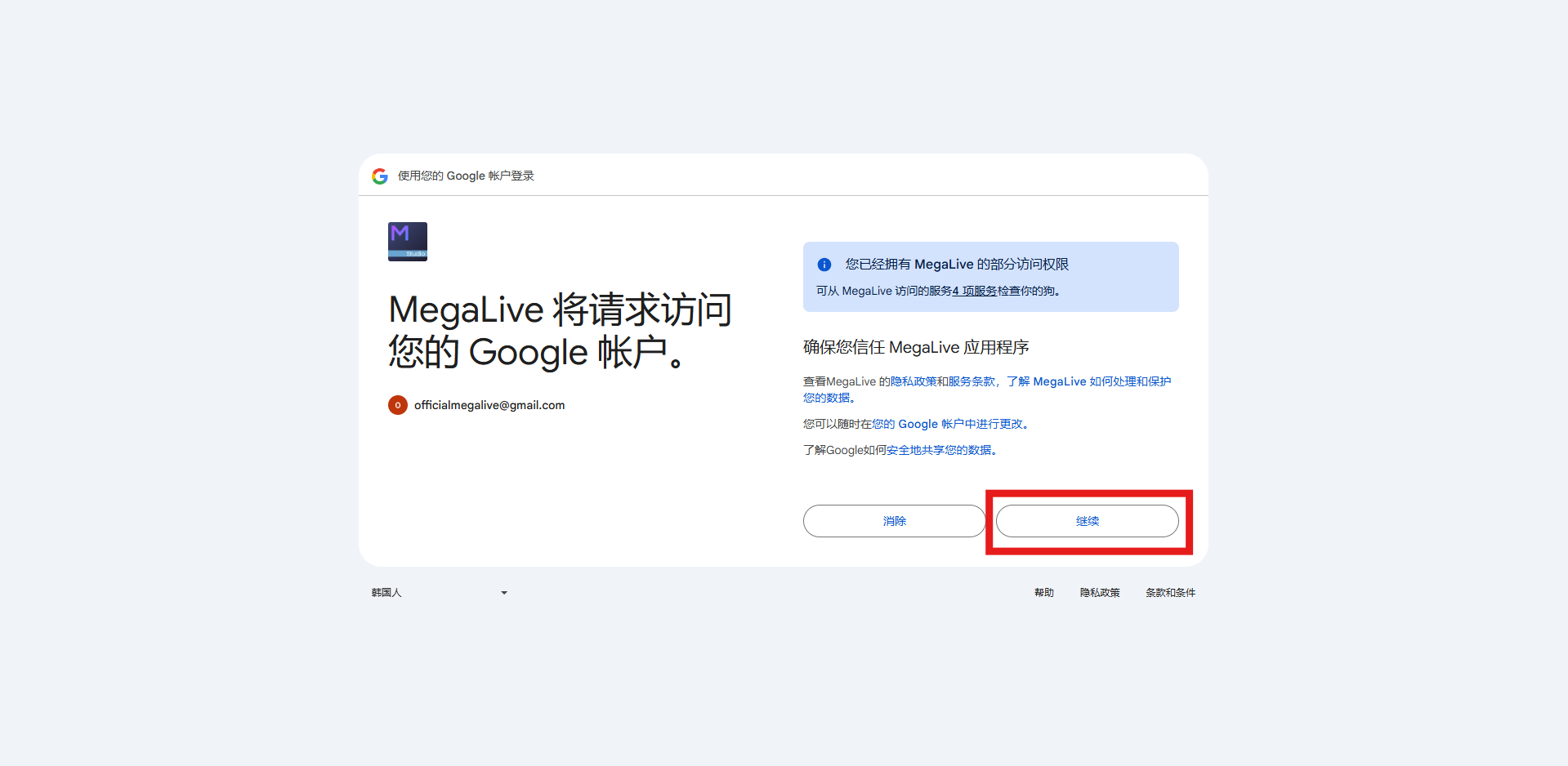Click the MegaLive app logo
The height and width of the screenshot is (766, 1568).
pos(408,242)
